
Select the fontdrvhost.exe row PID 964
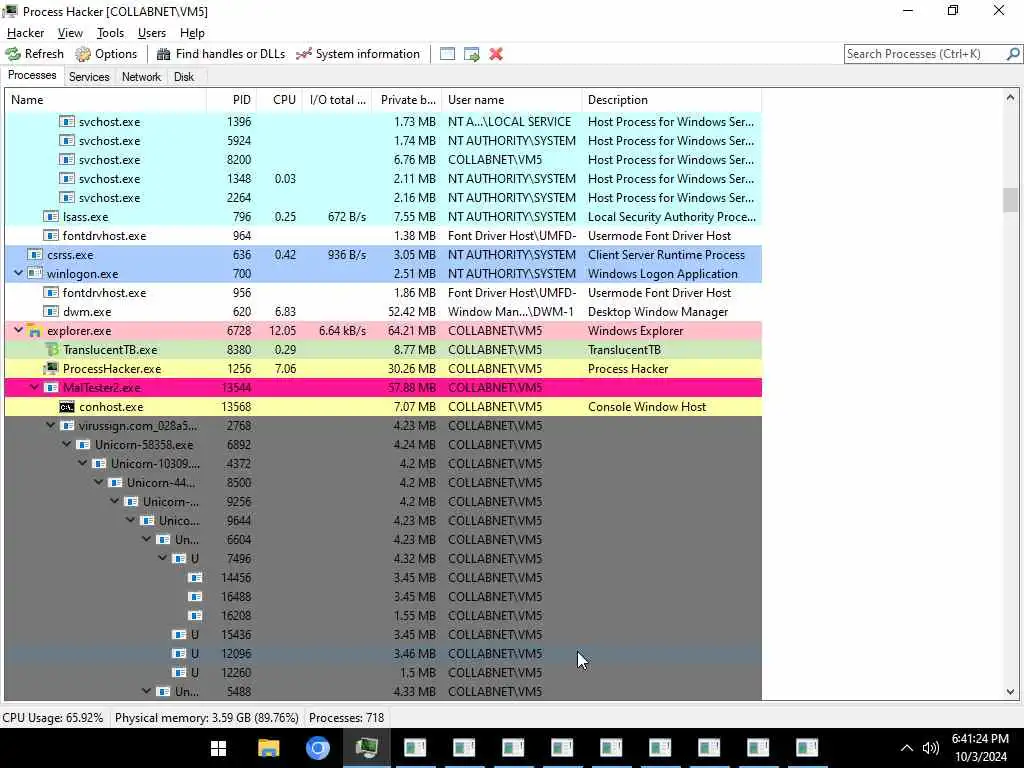pos(383,236)
